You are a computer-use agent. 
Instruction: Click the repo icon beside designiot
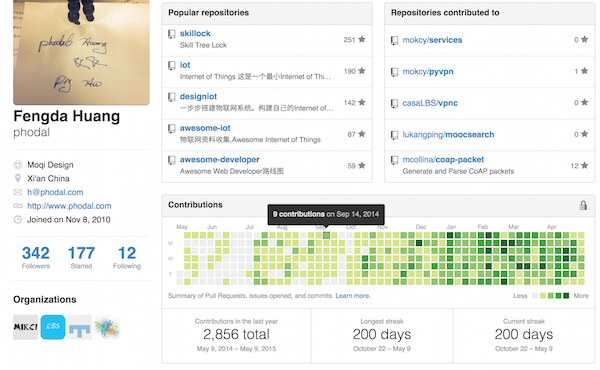coord(172,97)
